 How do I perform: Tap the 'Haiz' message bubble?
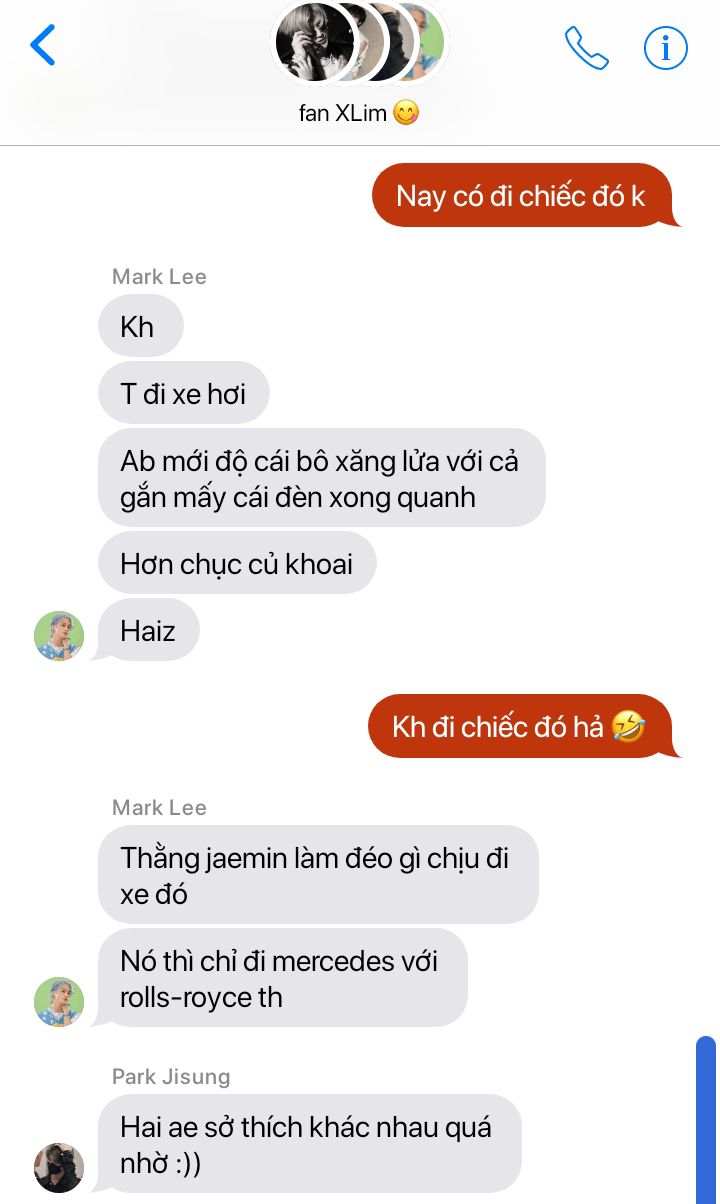[147, 631]
